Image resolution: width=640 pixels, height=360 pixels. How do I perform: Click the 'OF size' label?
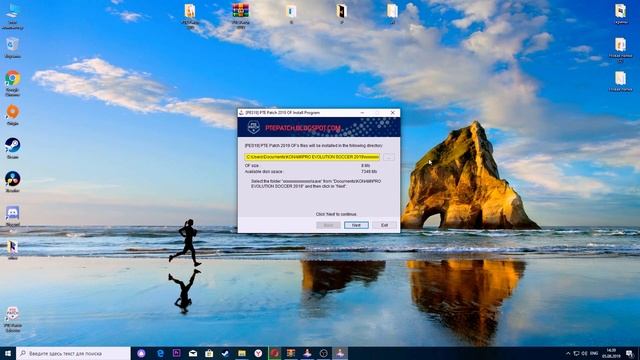[252, 166]
